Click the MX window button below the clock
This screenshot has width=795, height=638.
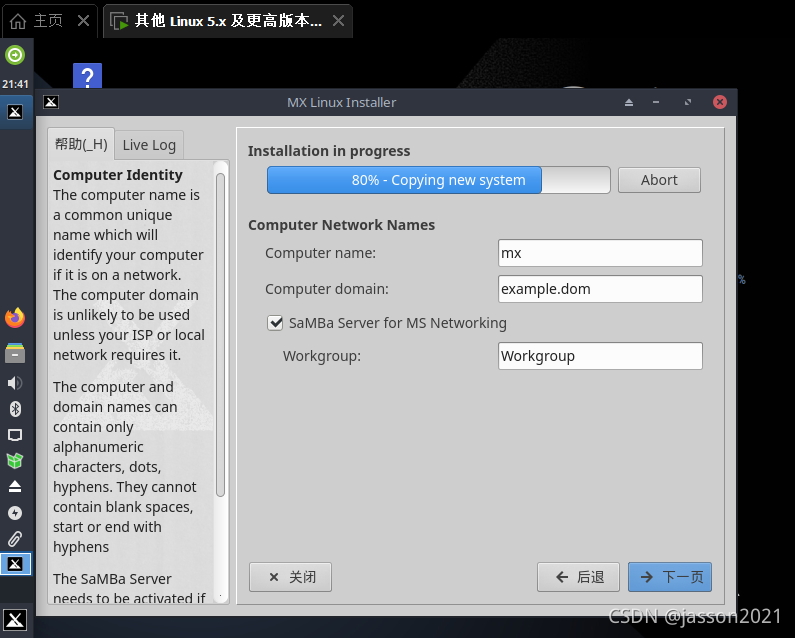coord(15,112)
